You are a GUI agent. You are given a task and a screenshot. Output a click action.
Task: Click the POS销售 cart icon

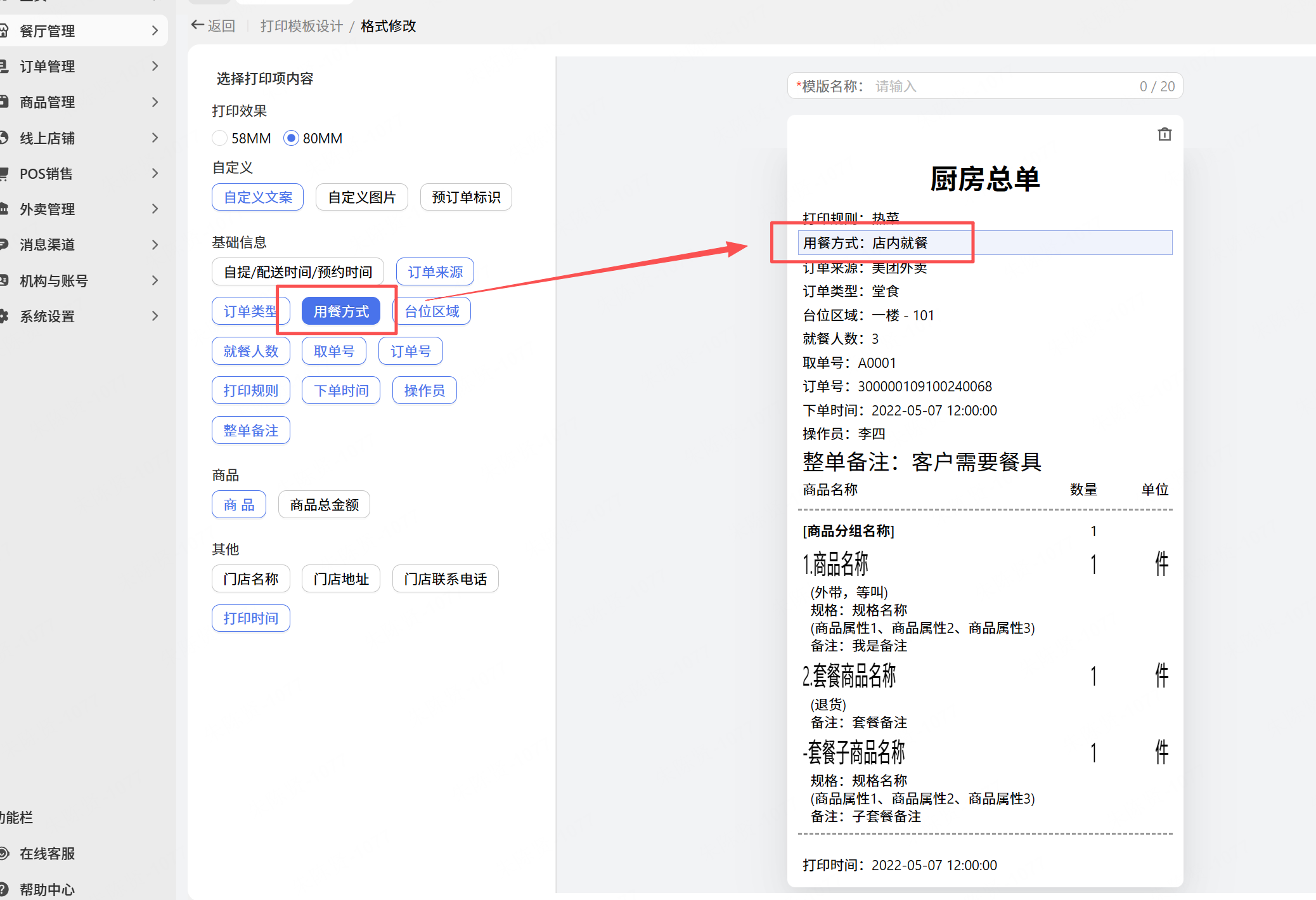click(4, 173)
